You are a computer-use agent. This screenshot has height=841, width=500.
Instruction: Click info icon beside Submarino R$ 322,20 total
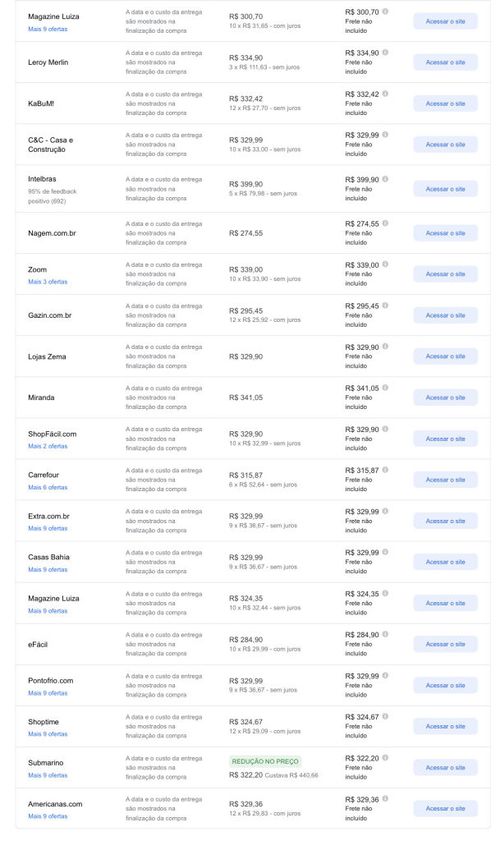[x=385, y=758]
